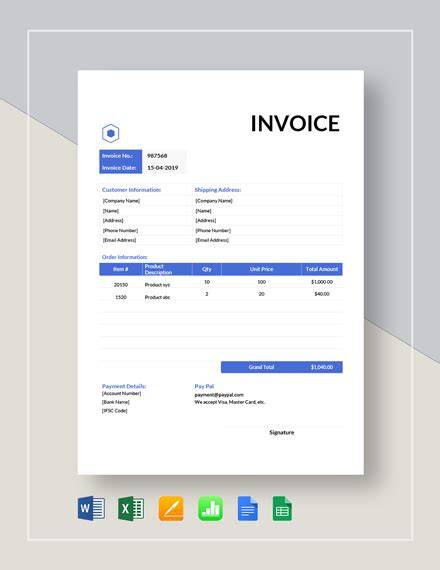Click the Signature line label
The height and width of the screenshot is (570, 440).
coord(282,432)
